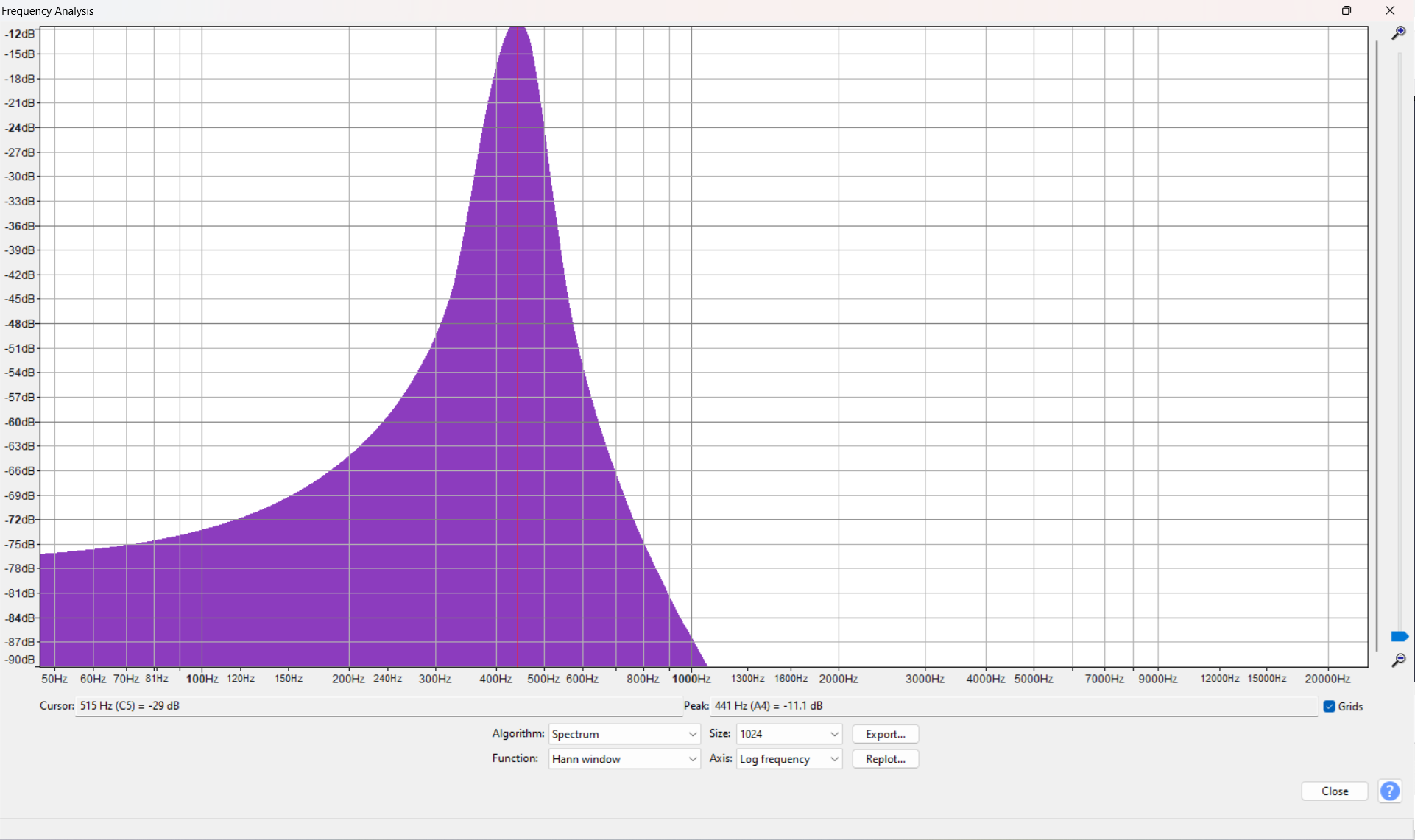The height and width of the screenshot is (840, 1415).
Task: Toggle the Grids checkbox on/off
Action: click(x=1327, y=706)
